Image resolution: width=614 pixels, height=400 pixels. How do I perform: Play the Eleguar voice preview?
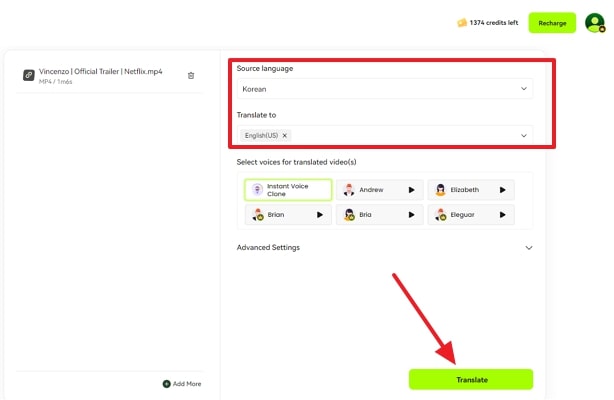click(503, 215)
